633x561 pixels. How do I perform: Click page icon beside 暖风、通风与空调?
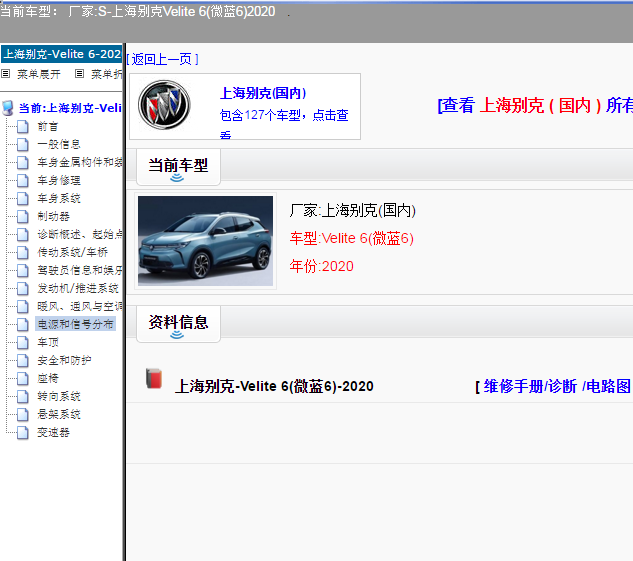tap(23, 306)
